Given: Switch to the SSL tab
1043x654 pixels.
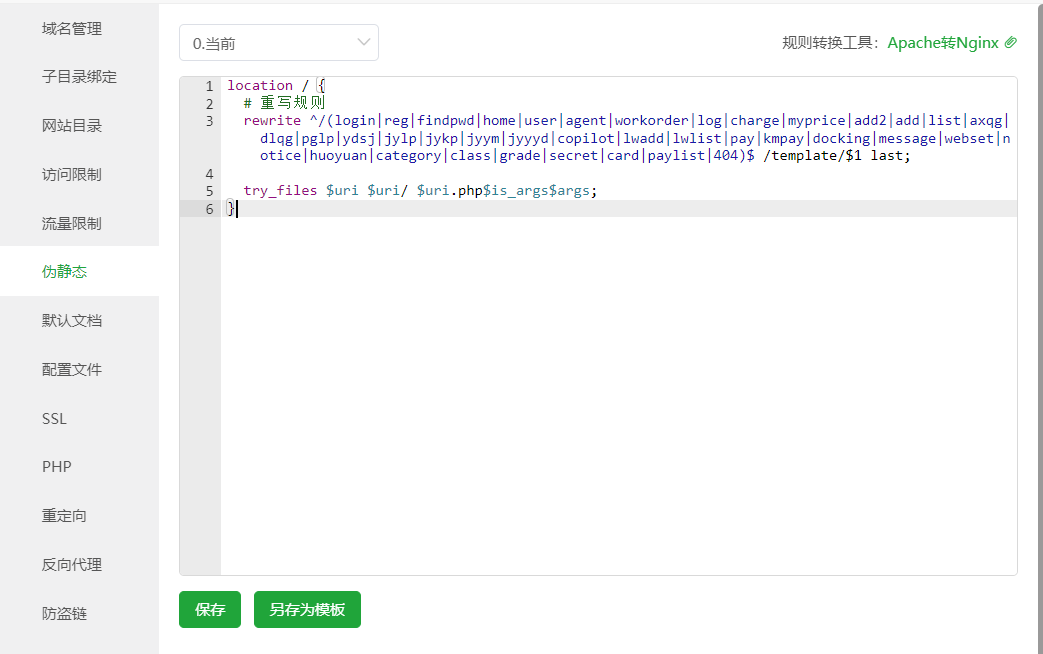Looking at the screenshot, I should tap(54, 418).
